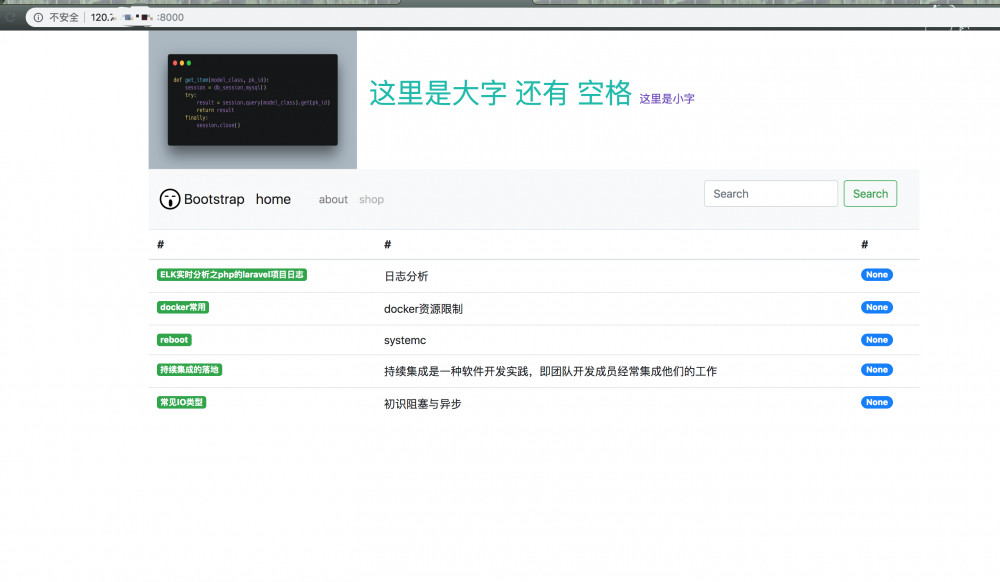The width and height of the screenshot is (1000, 582).
Task: Click the code screenshot hero image
Action: click(x=252, y=99)
